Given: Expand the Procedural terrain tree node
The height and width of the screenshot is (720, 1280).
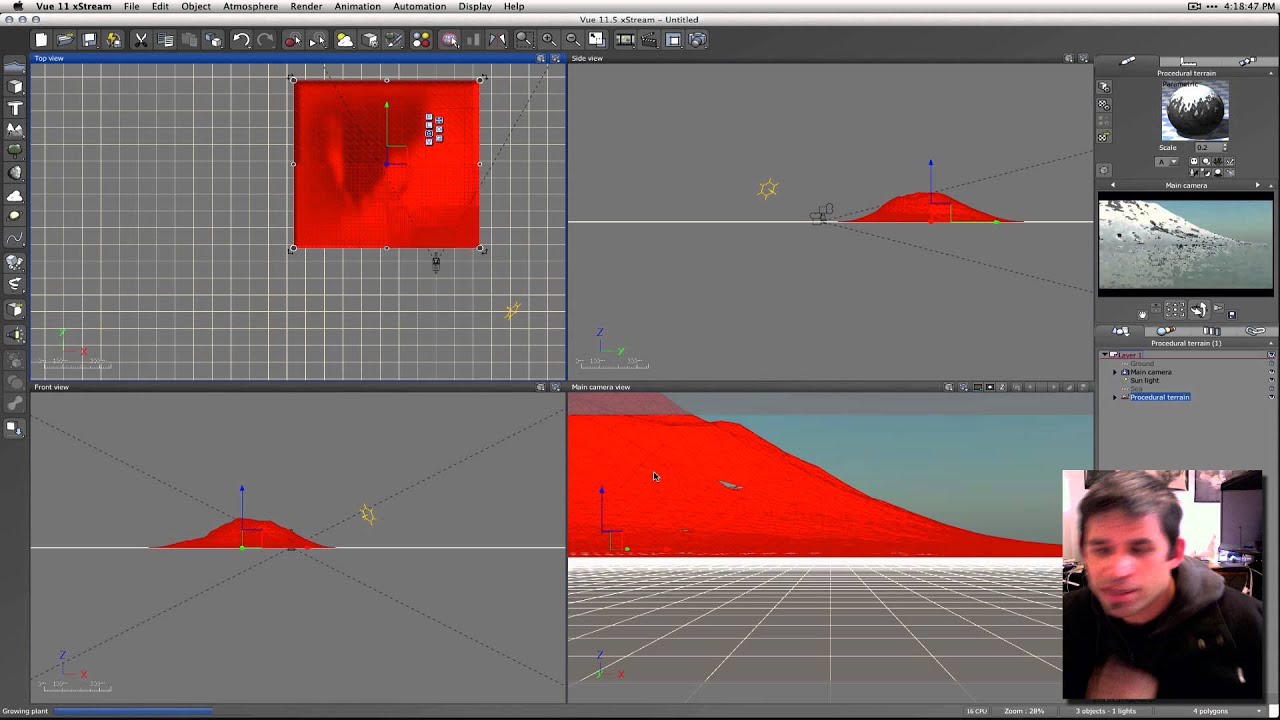Looking at the screenshot, I should [1115, 397].
